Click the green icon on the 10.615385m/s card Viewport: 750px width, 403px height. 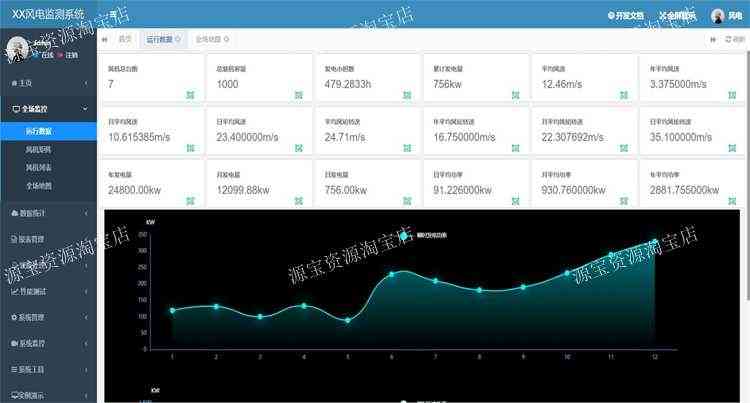[190, 148]
